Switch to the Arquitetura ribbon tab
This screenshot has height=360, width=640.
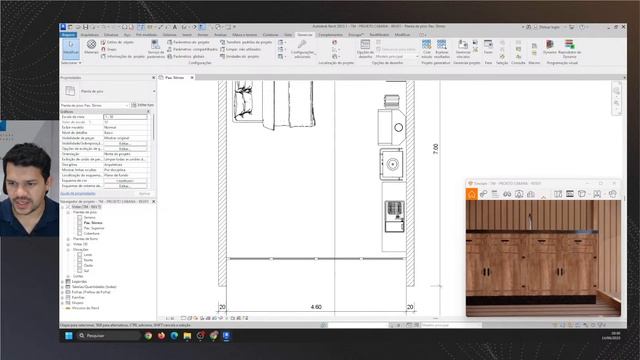[x=89, y=35]
